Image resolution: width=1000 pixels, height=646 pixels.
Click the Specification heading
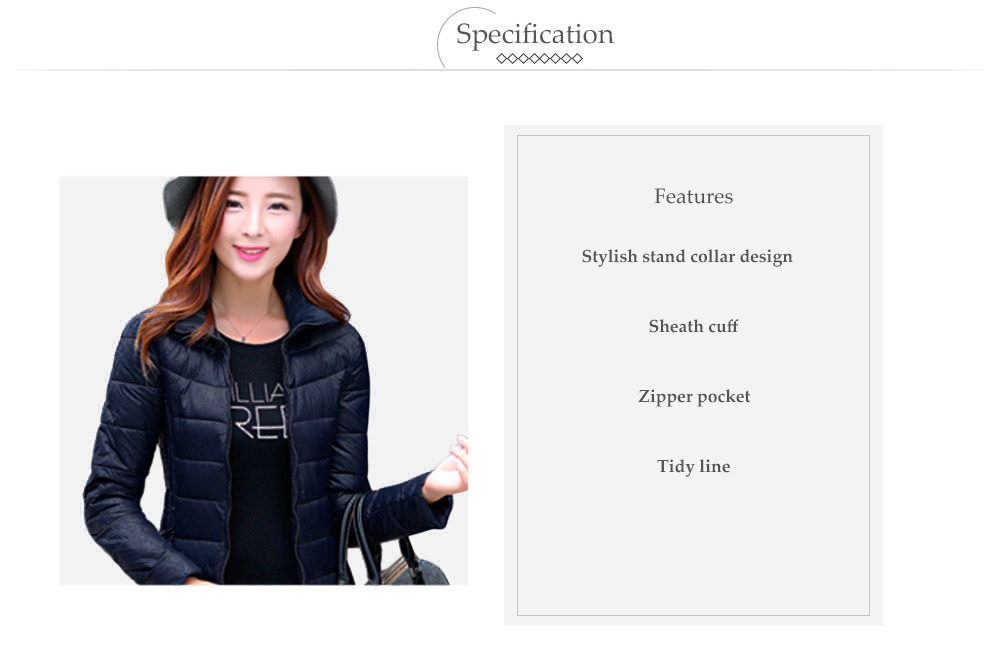pos(534,34)
